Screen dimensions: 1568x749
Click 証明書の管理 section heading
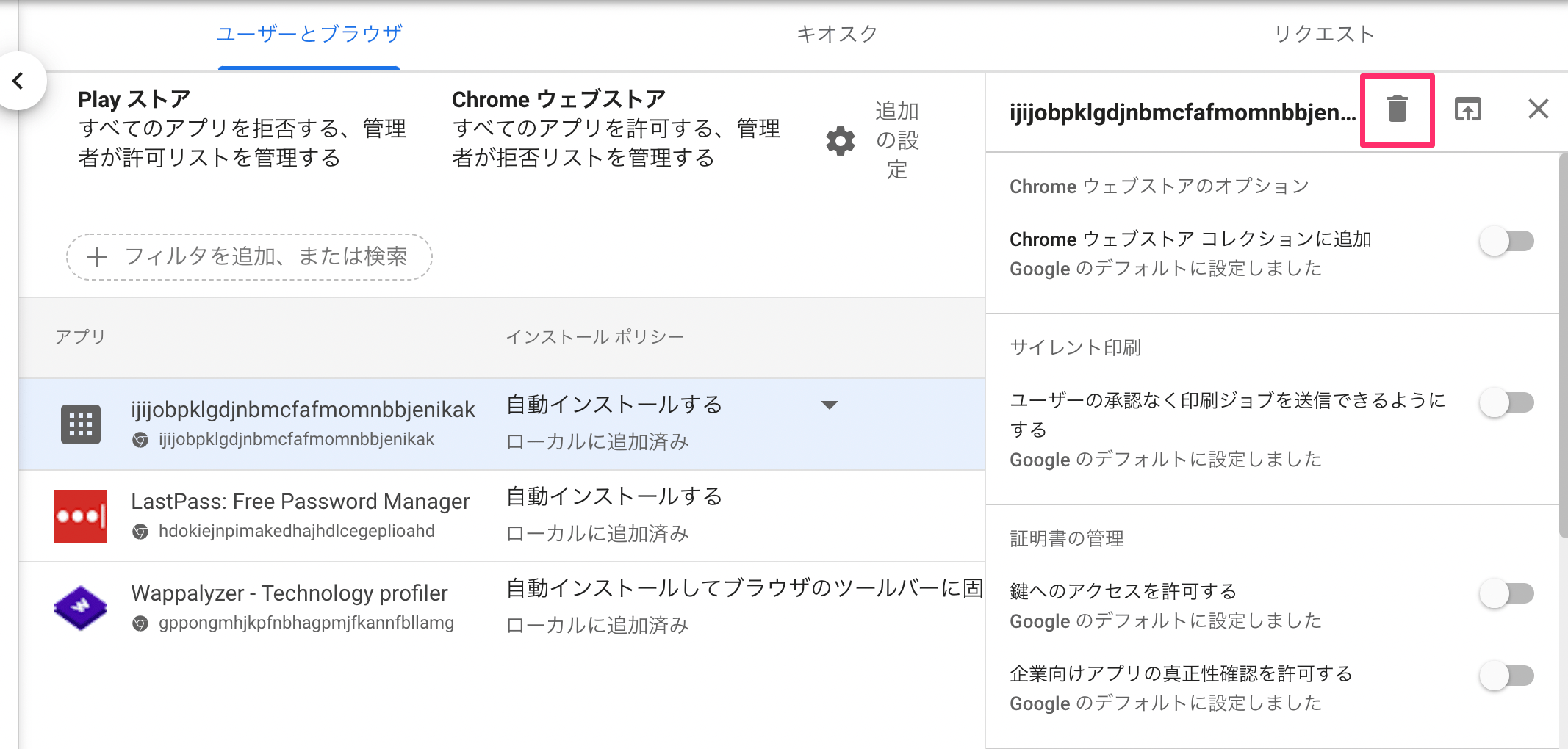click(1067, 539)
